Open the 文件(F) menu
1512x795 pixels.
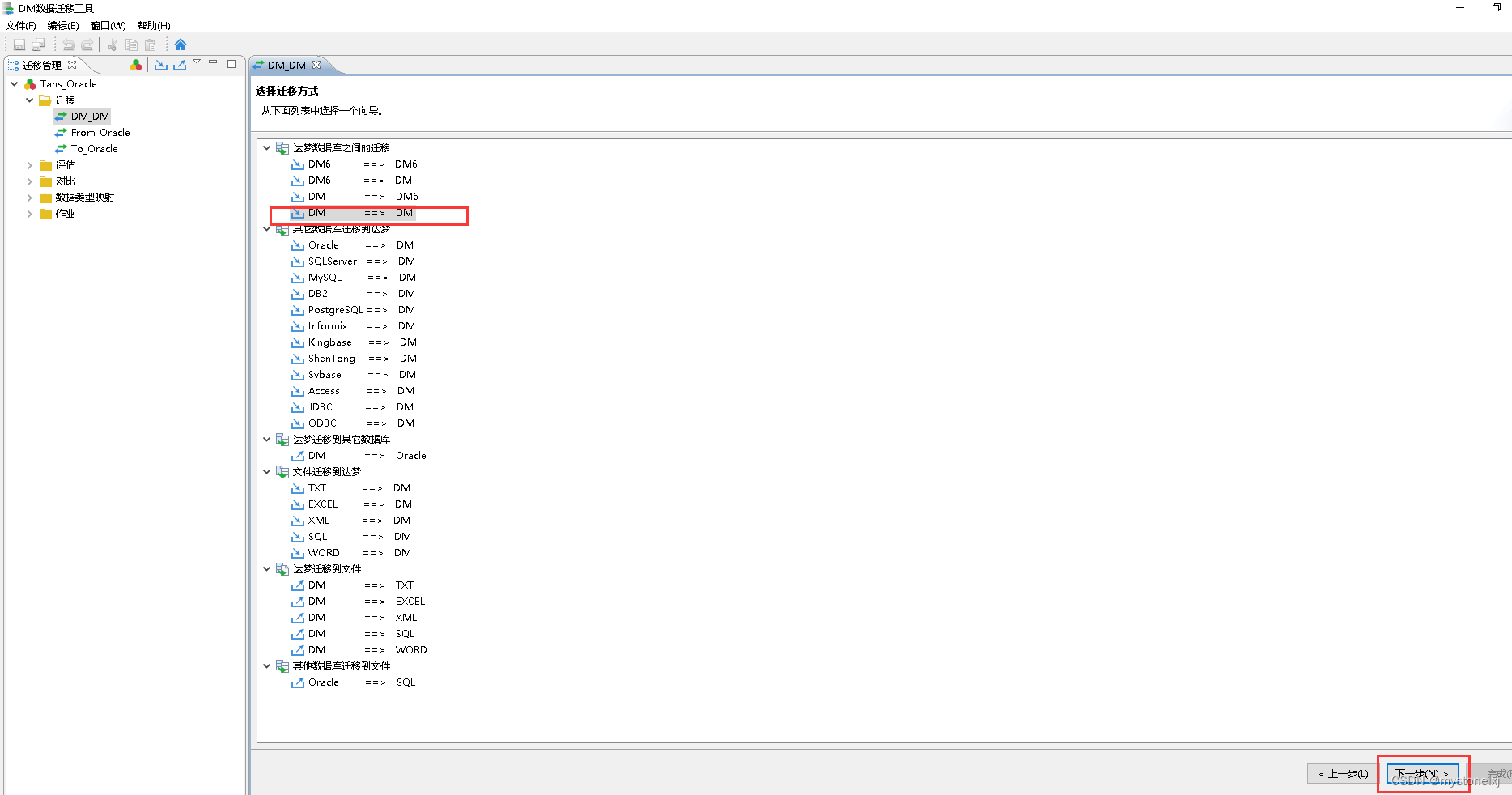[21, 26]
